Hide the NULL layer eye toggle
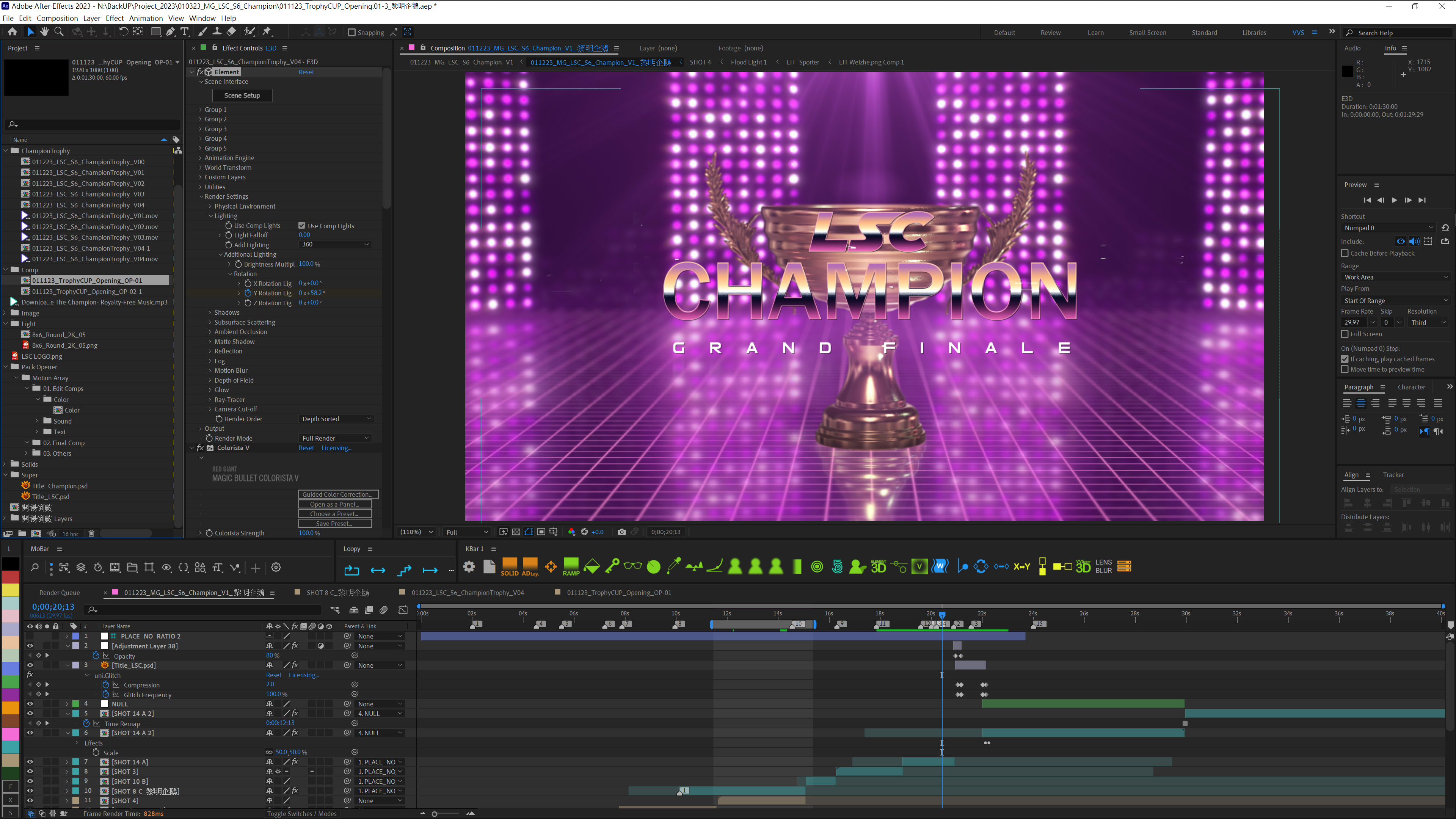Viewport: 1456px width, 819px height. pos(30,704)
